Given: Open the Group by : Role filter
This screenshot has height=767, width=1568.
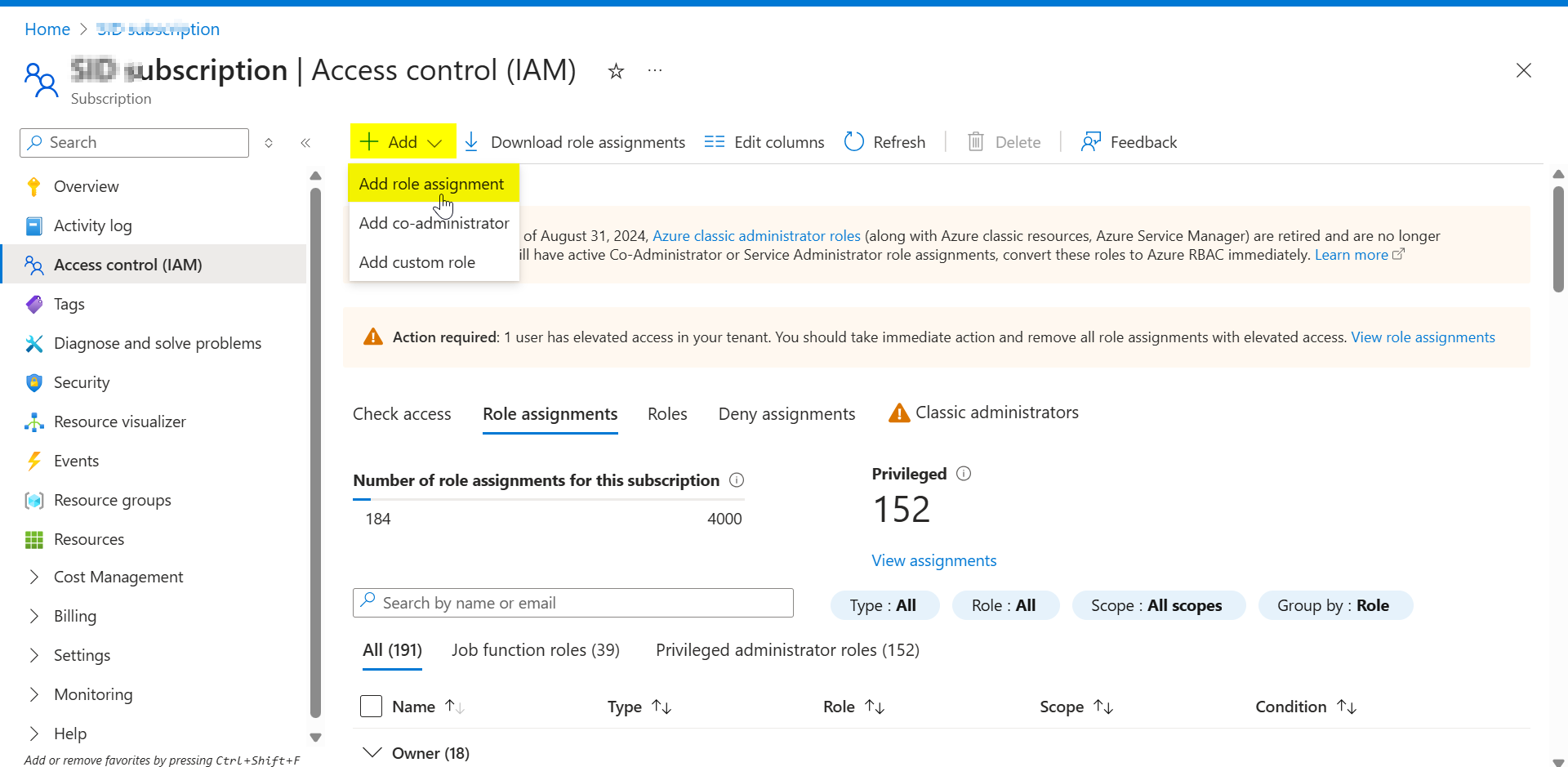Looking at the screenshot, I should [x=1335, y=605].
